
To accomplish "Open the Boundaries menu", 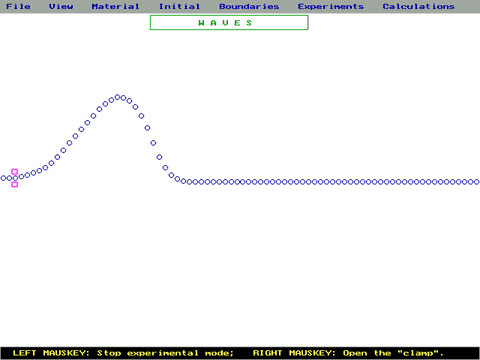I will pos(249,6).
